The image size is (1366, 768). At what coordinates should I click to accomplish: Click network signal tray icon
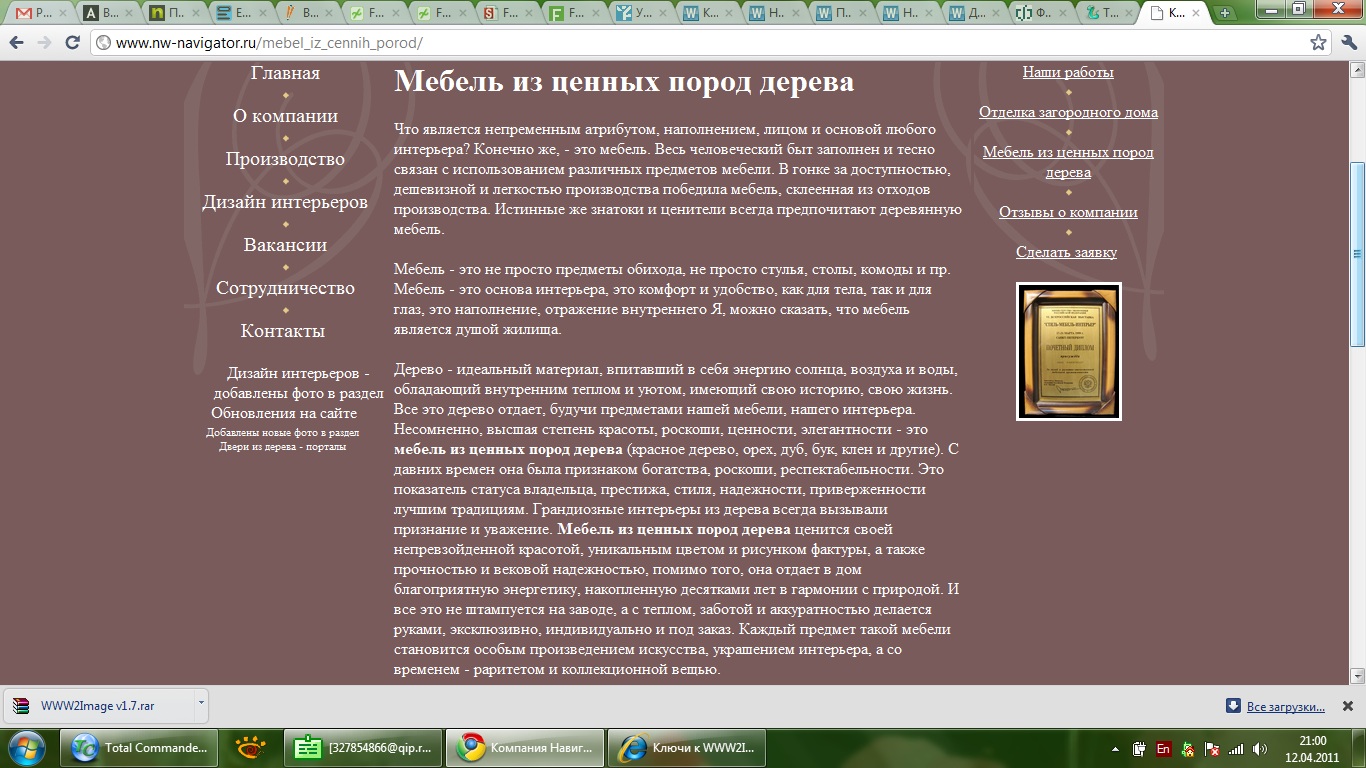click(1236, 748)
